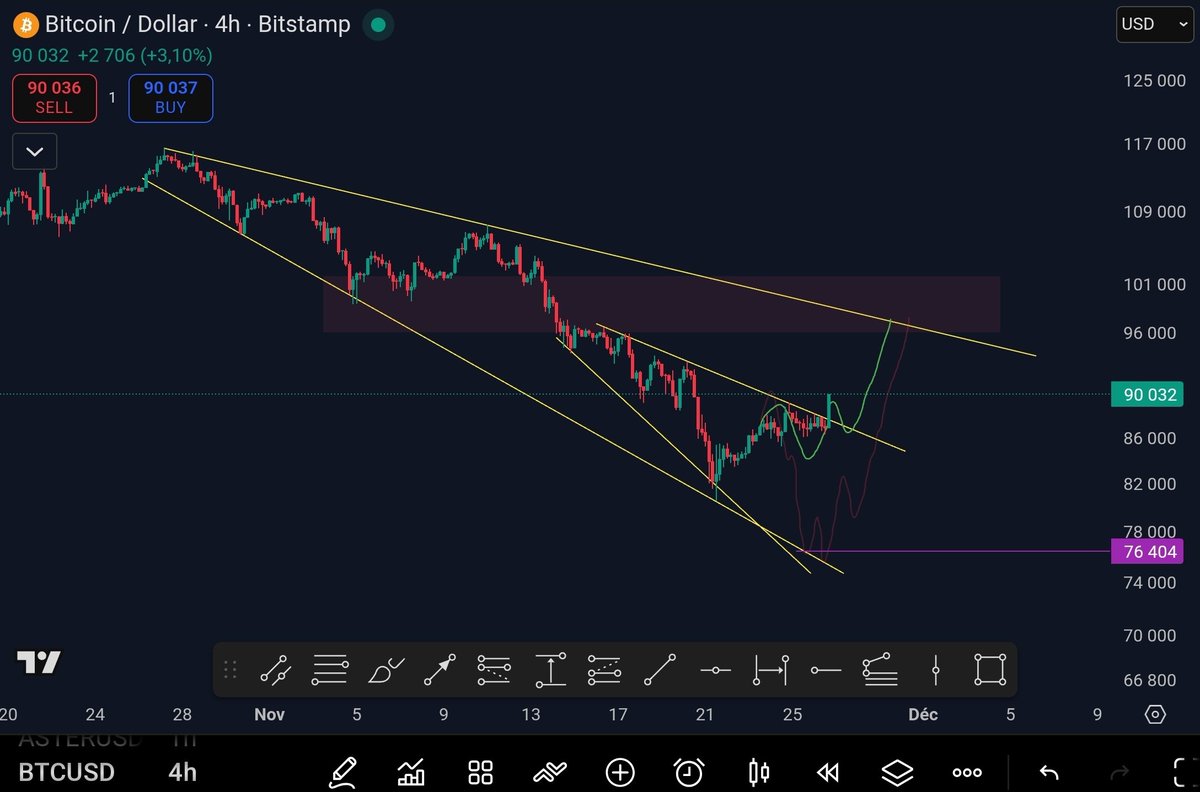Expand the chevron below the Sell button

[x=34, y=151]
